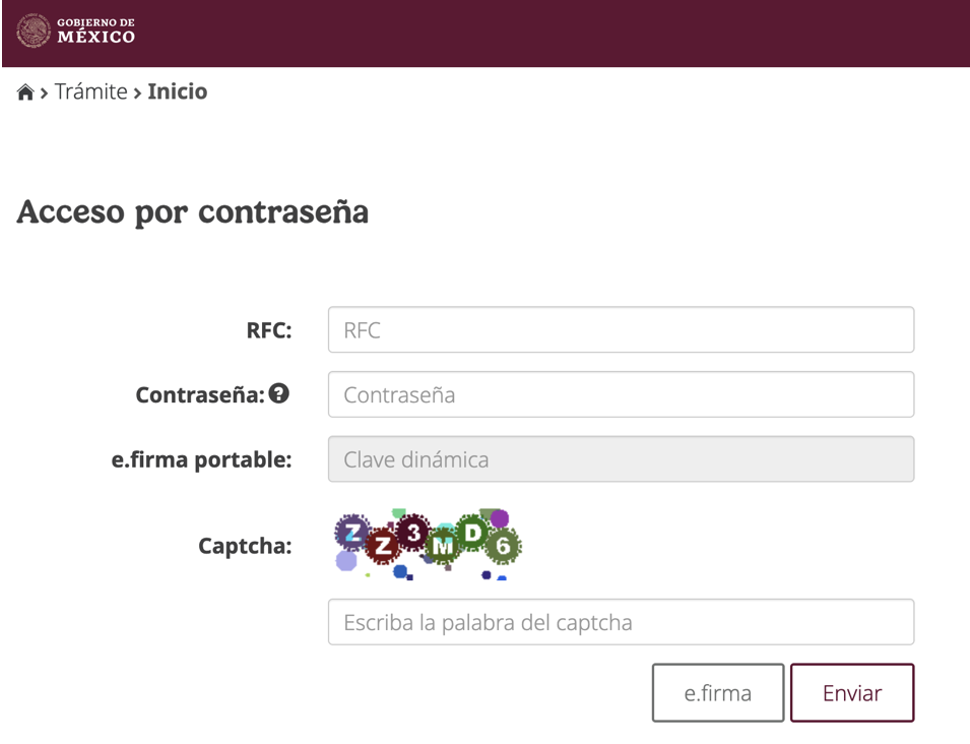970x744 pixels.
Task: Click the chevron after the home icon
Action: pyautogui.click(x=44, y=92)
